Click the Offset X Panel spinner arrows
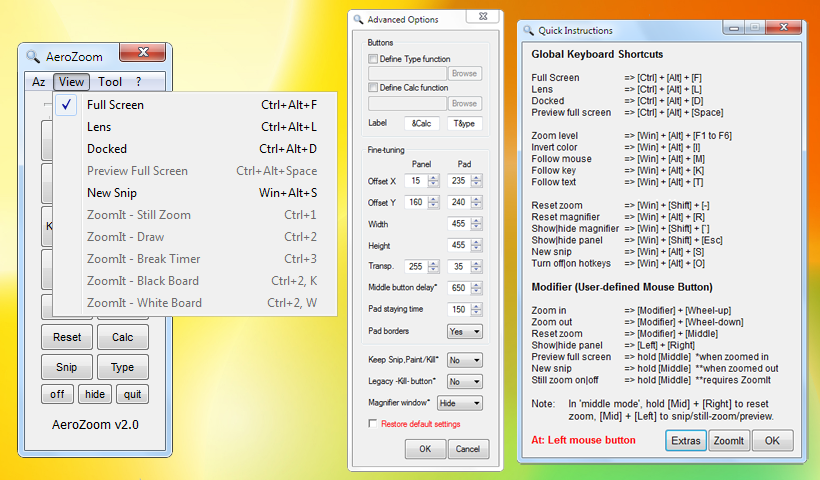820x480 pixels. click(x=434, y=181)
